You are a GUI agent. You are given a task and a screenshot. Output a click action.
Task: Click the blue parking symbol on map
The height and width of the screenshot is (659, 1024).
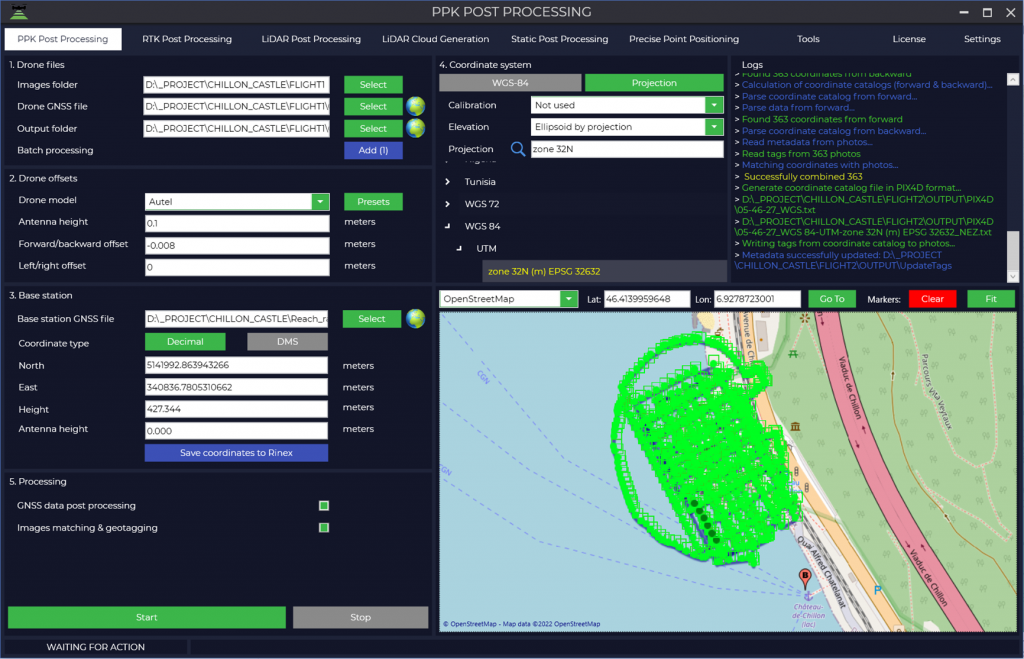pyautogui.click(x=878, y=590)
